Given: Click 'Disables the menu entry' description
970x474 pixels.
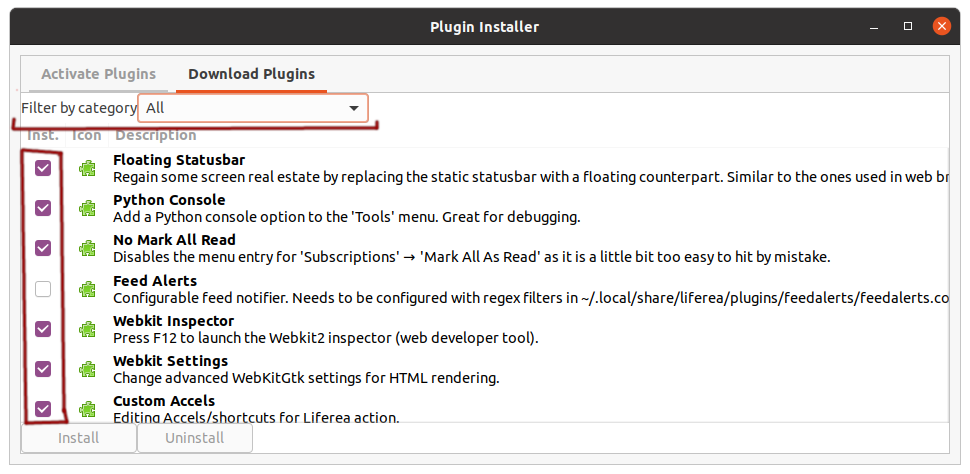Looking at the screenshot, I should (471, 257).
